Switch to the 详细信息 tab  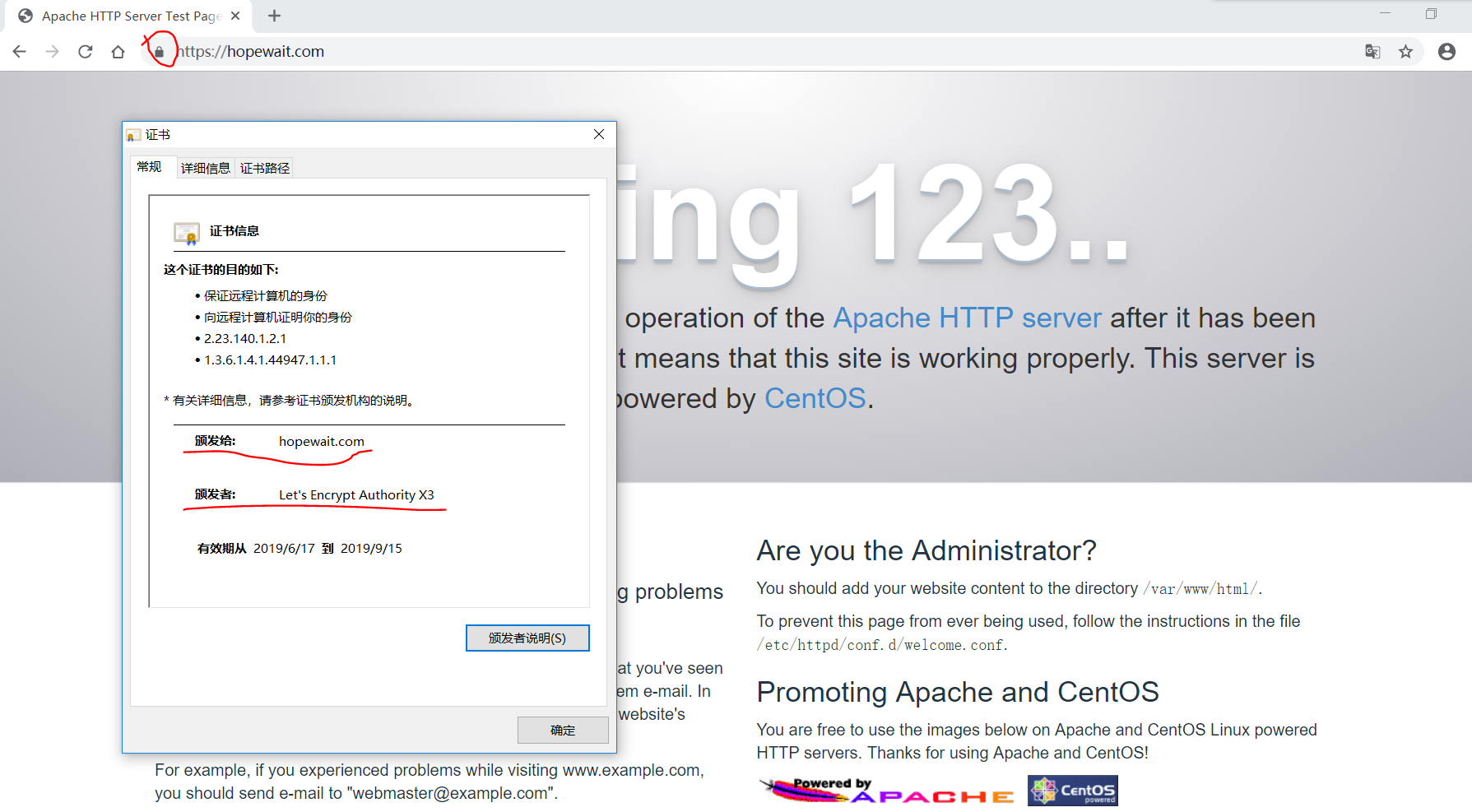(x=206, y=168)
